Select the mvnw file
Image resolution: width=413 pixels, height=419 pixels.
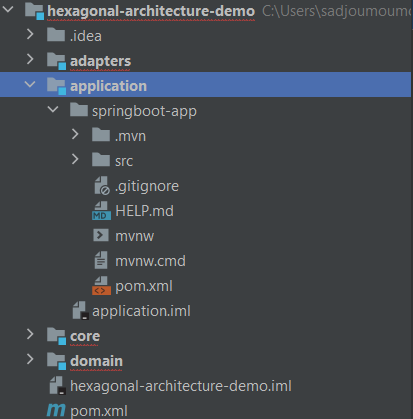[x=134, y=236]
